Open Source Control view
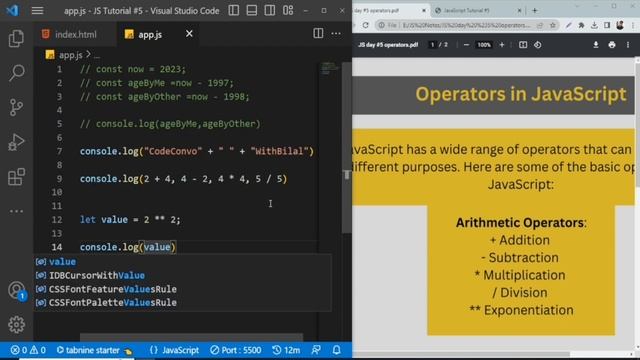 click(x=16, y=107)
